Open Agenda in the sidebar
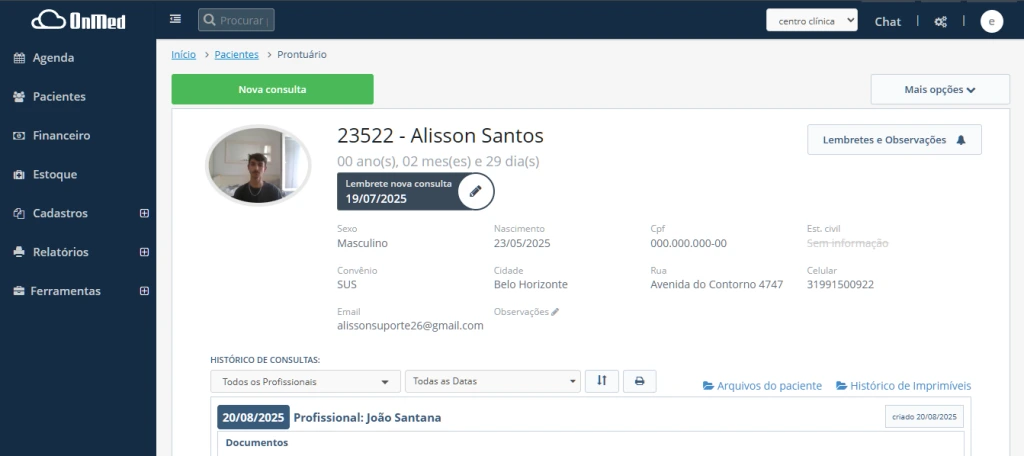 point(53,58)
